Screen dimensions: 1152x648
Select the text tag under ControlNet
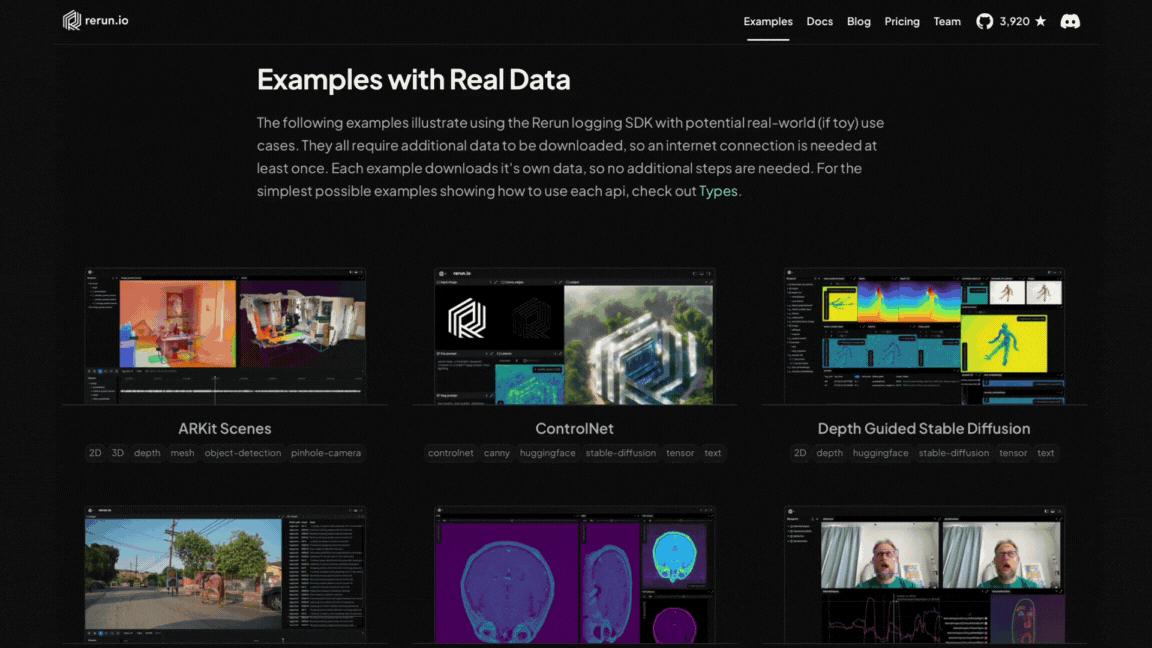click(x=713, y=453)
